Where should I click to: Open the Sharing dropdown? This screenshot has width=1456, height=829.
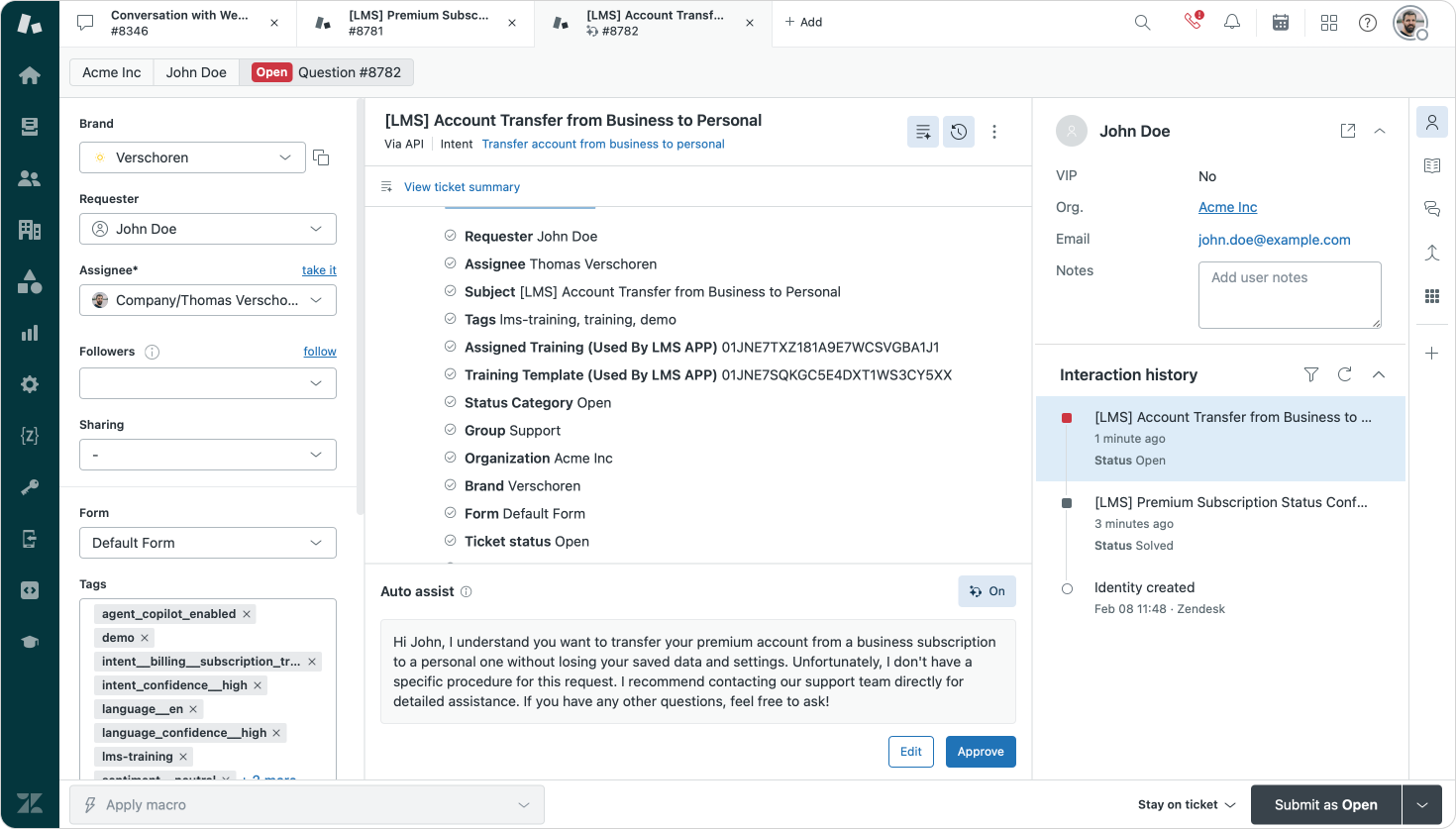pyautogui.click(x=208, y=455)
